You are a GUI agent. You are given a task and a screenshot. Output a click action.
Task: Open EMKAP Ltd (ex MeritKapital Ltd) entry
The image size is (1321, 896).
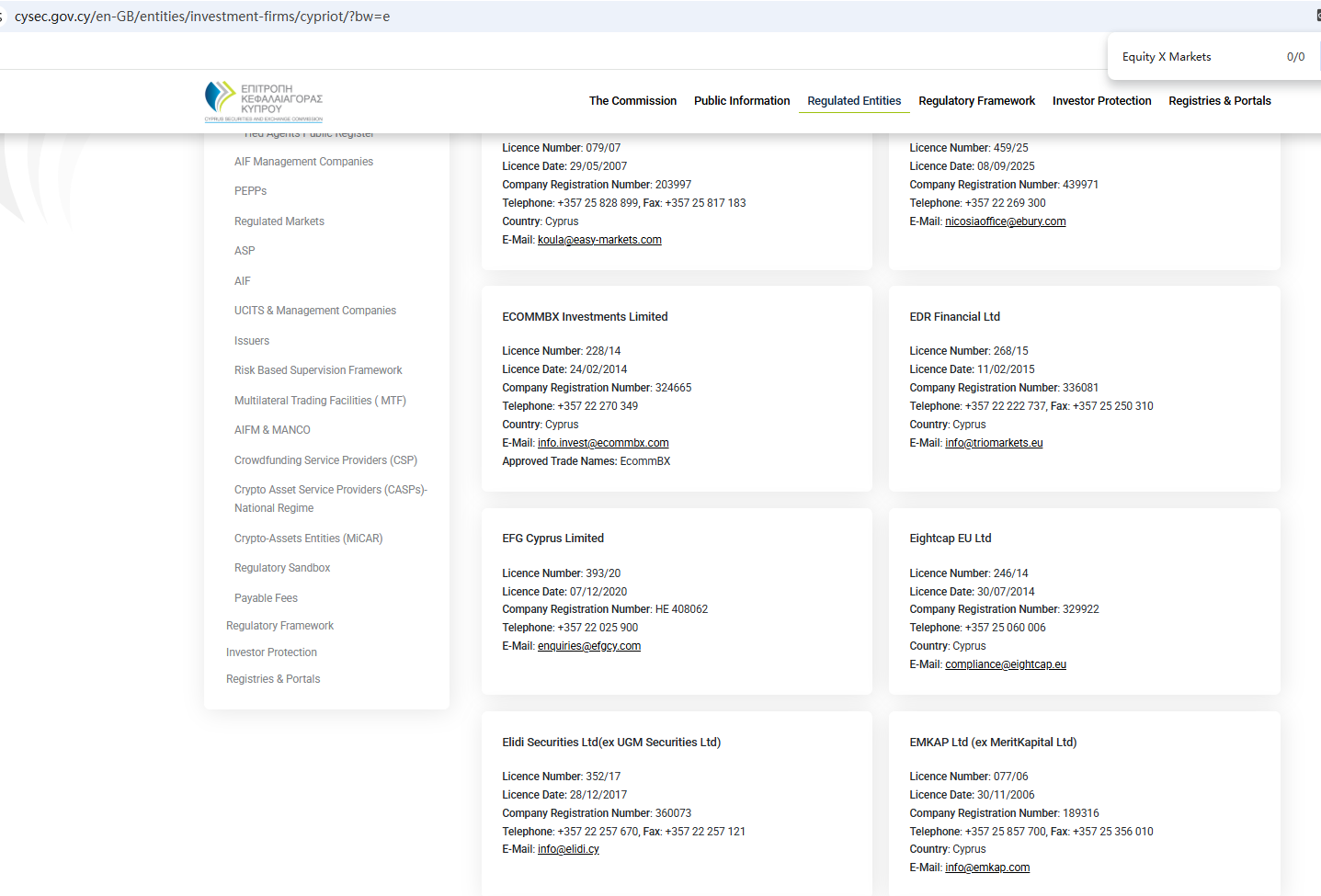[x=993, y=743]
